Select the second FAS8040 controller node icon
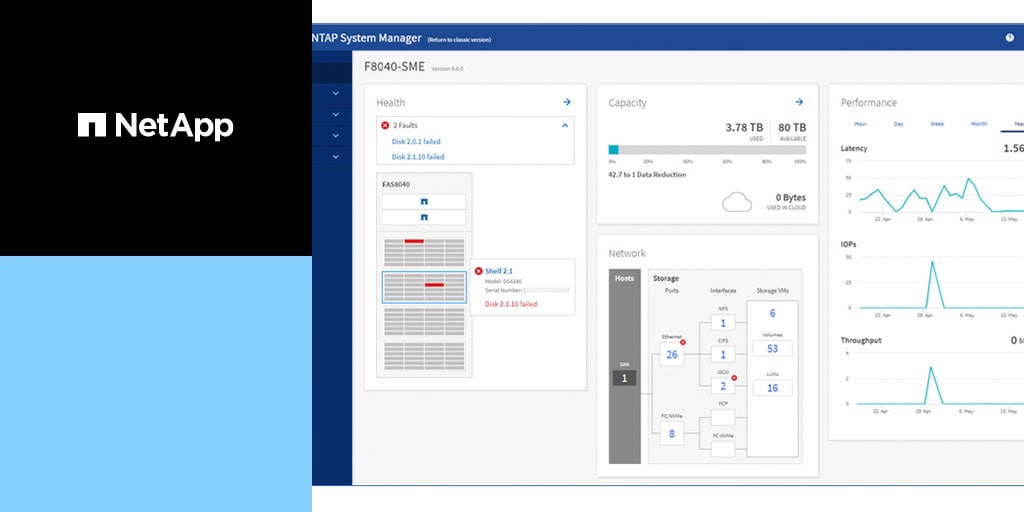Screen dimensions: 1024x512 [x=424, y=217]
